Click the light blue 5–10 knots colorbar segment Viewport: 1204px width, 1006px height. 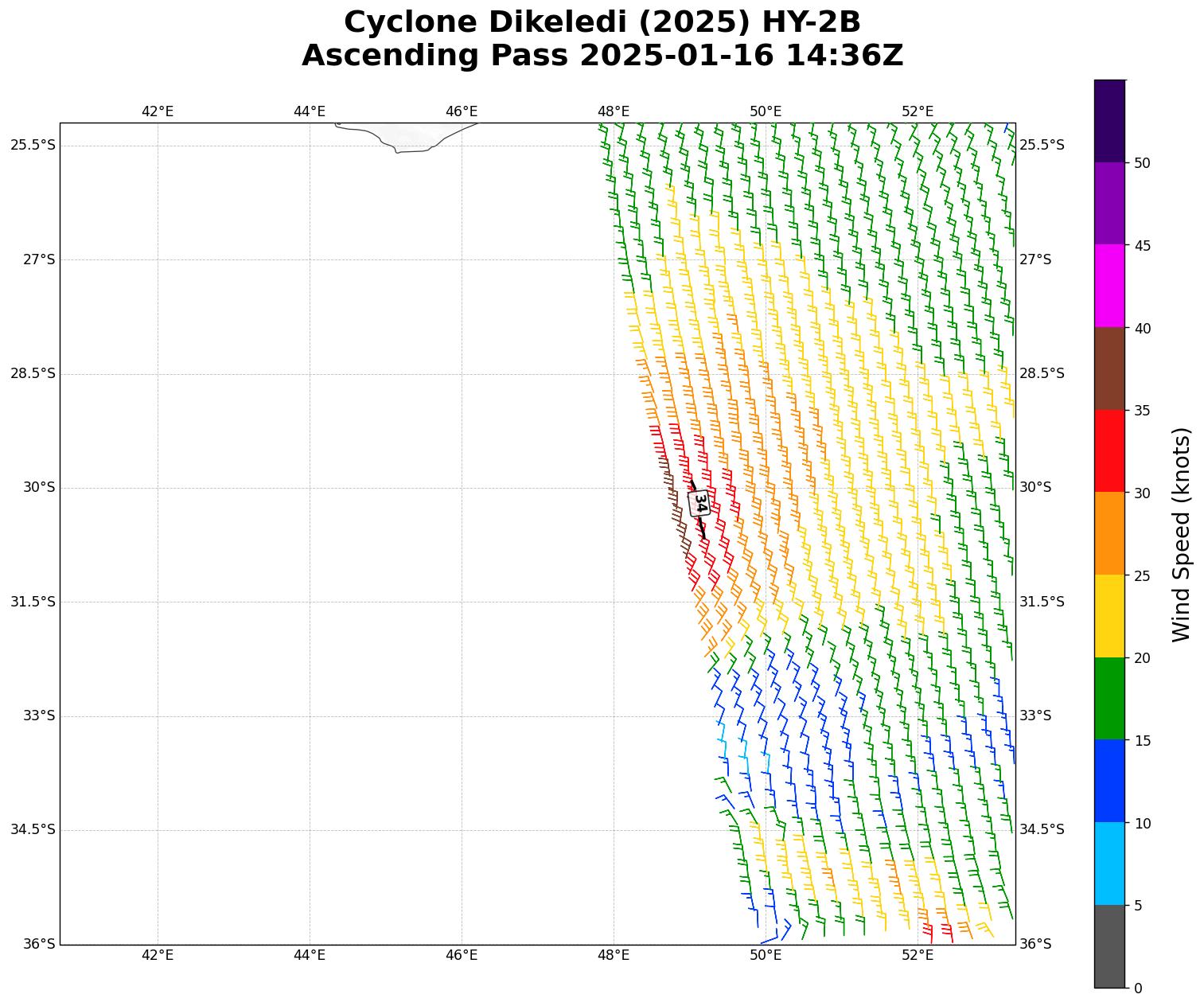click(1109, 864)
